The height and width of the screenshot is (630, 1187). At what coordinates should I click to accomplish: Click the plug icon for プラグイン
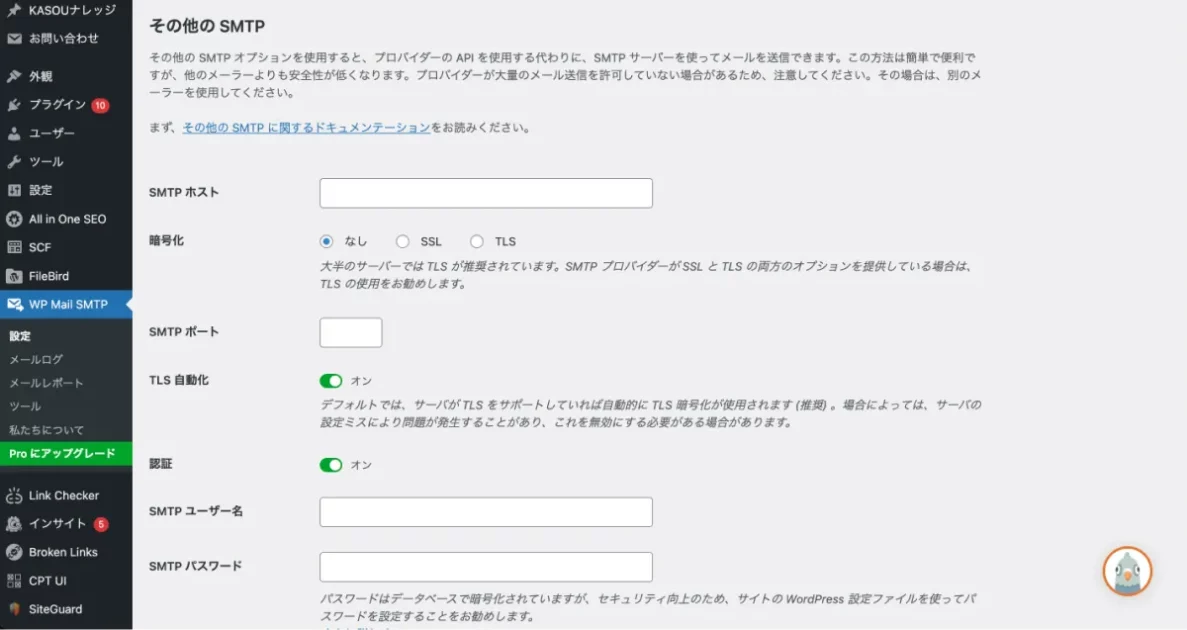pyautogui.click(x=14, y=105)
